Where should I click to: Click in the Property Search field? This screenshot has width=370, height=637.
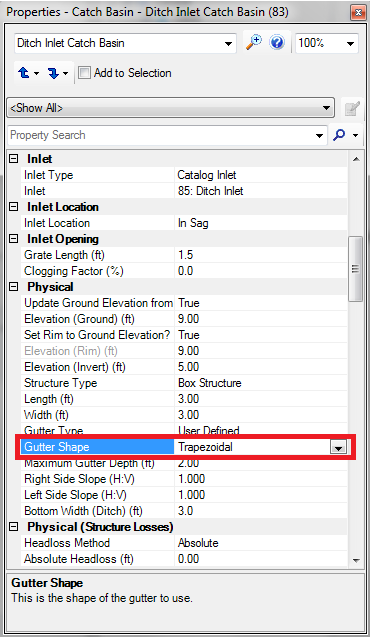coord(162,135)
